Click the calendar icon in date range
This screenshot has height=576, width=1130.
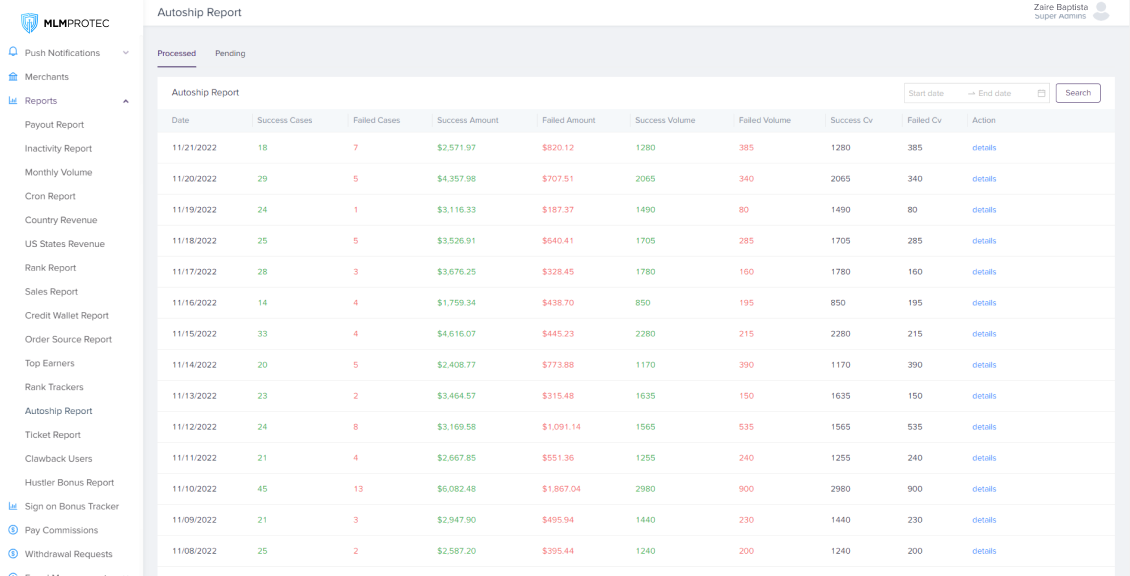coord(1041,93)
